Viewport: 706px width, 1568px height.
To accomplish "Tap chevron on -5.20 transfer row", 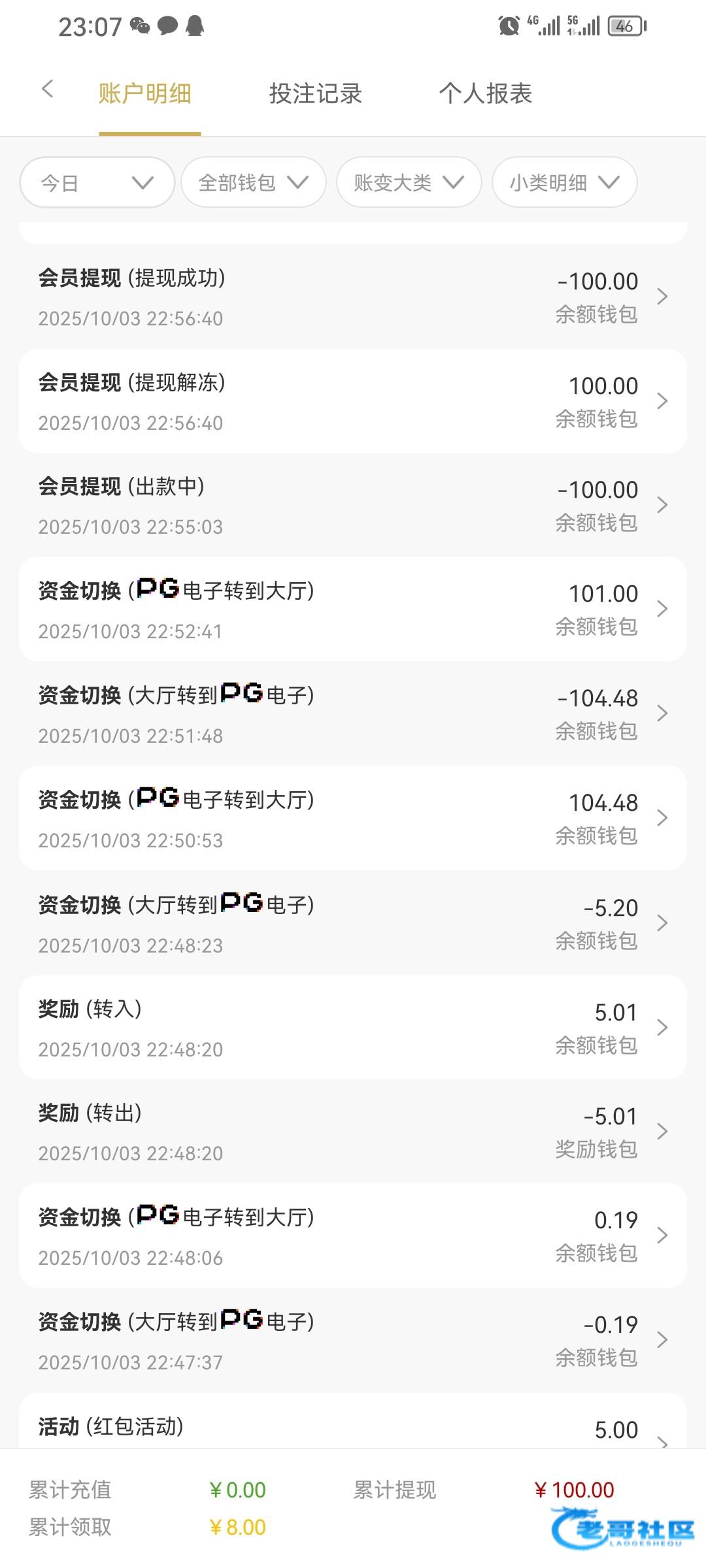I will 662,923.
